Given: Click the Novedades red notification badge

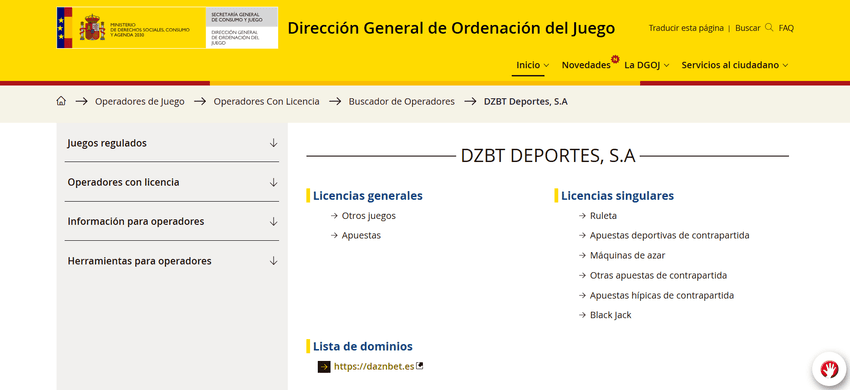Looking at the screenshot, I should pos(615,59).
